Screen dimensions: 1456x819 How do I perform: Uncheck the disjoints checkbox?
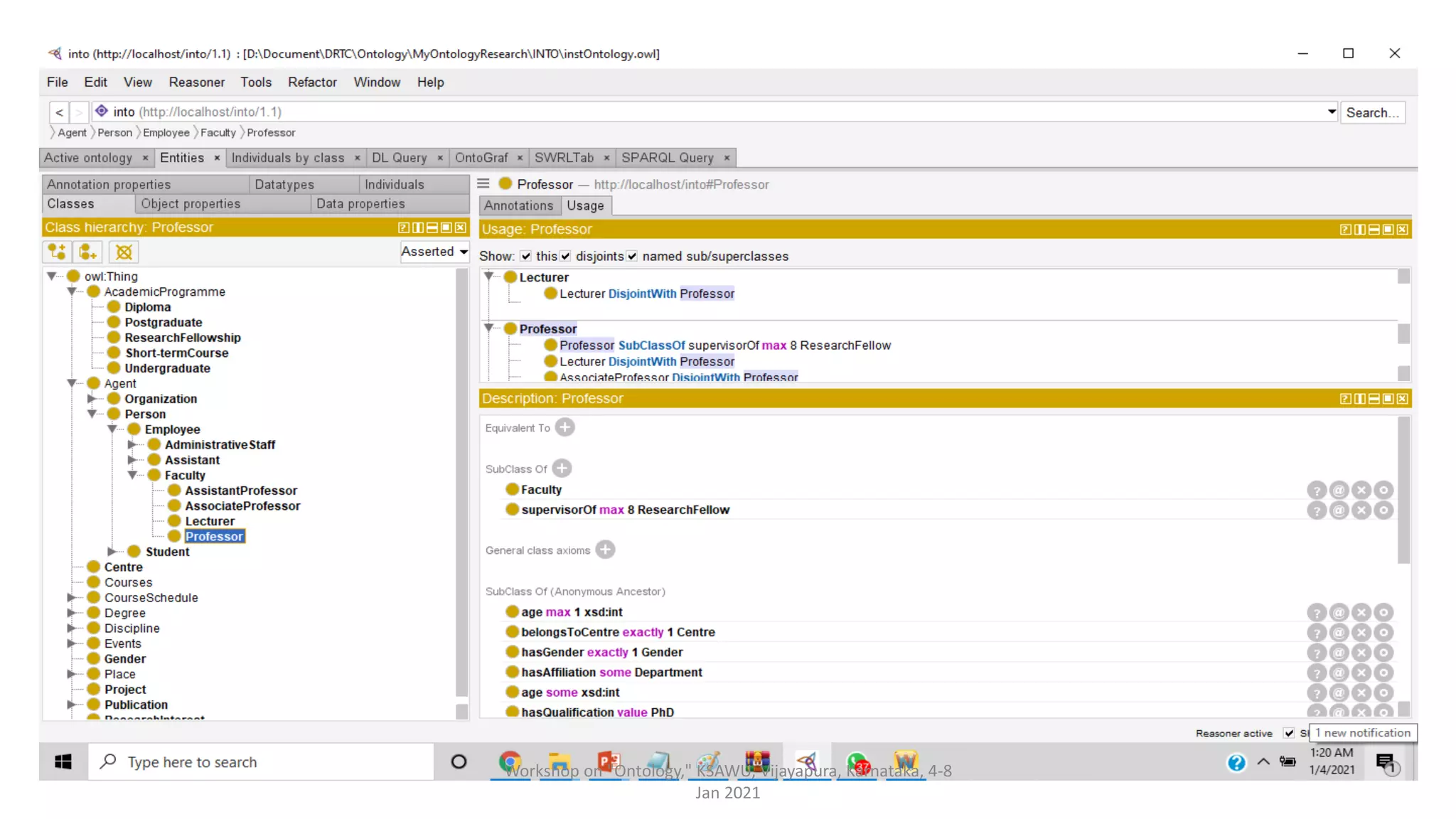tap(566, 256)
